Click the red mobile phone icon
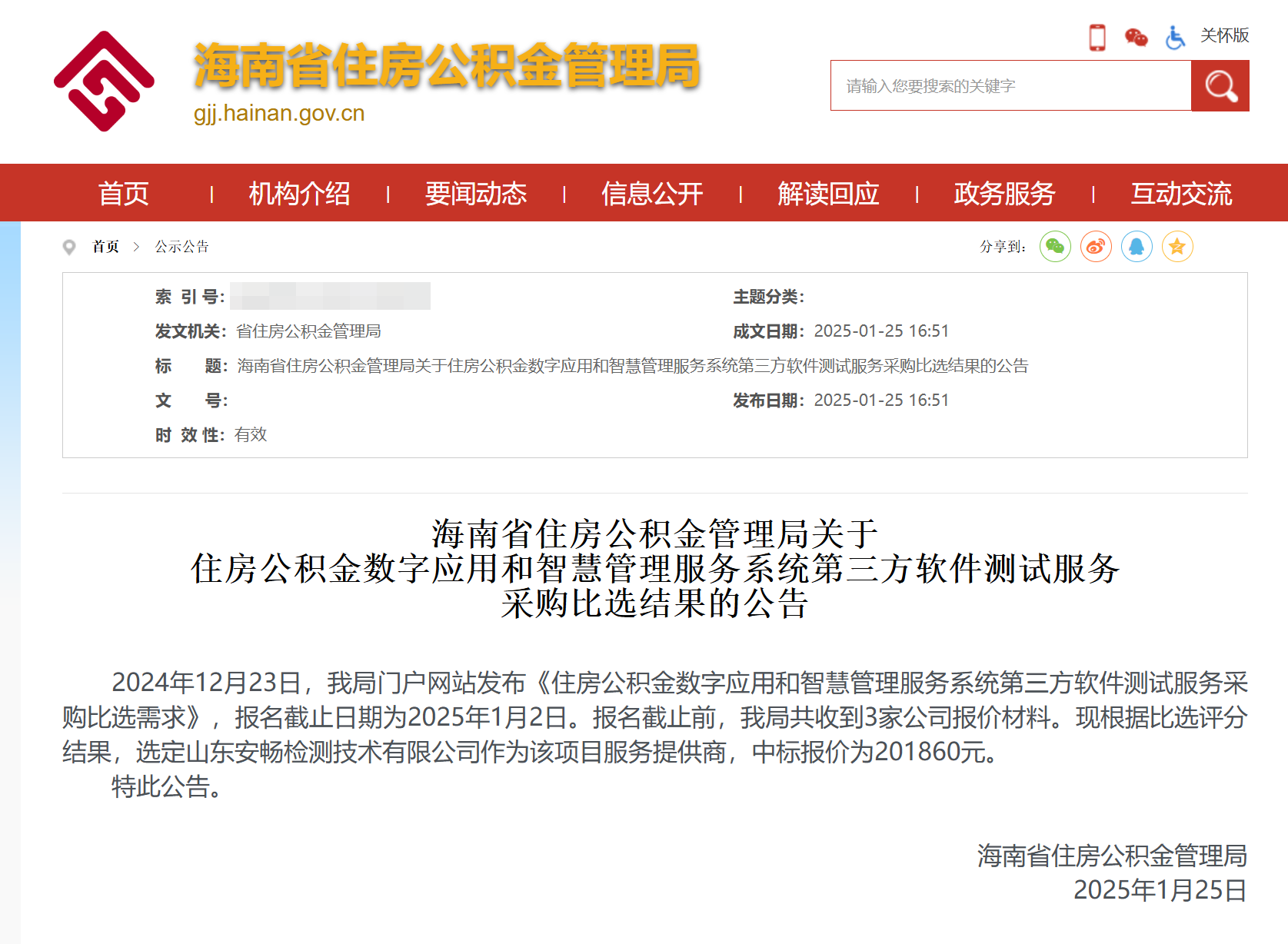This screenshot has height=944, width=1288. tap(1097, 37)
